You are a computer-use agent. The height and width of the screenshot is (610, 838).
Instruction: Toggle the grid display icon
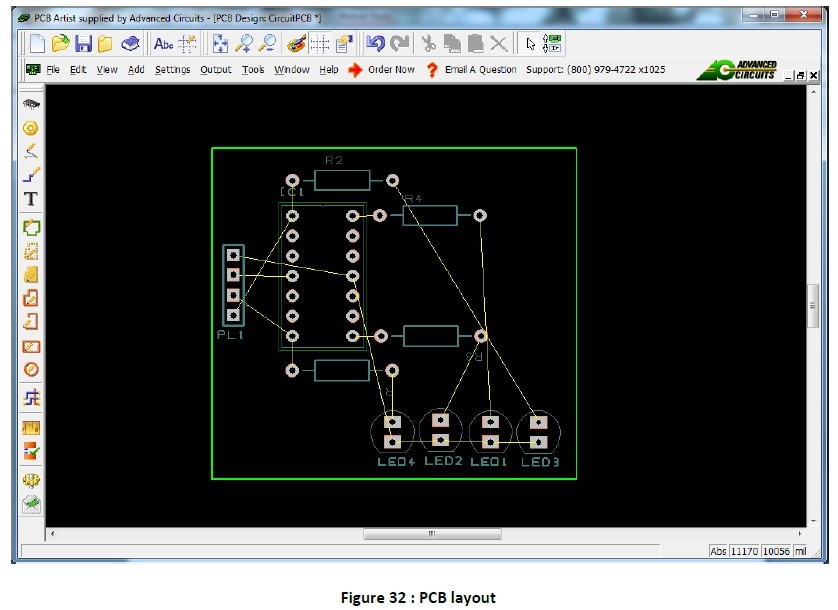tap(320, 43)
